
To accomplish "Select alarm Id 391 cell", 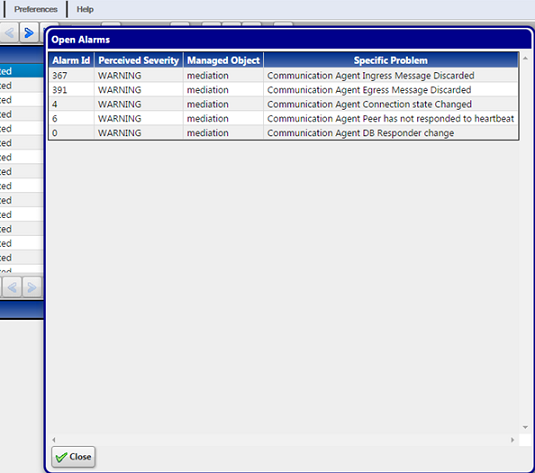I will 72,90.
